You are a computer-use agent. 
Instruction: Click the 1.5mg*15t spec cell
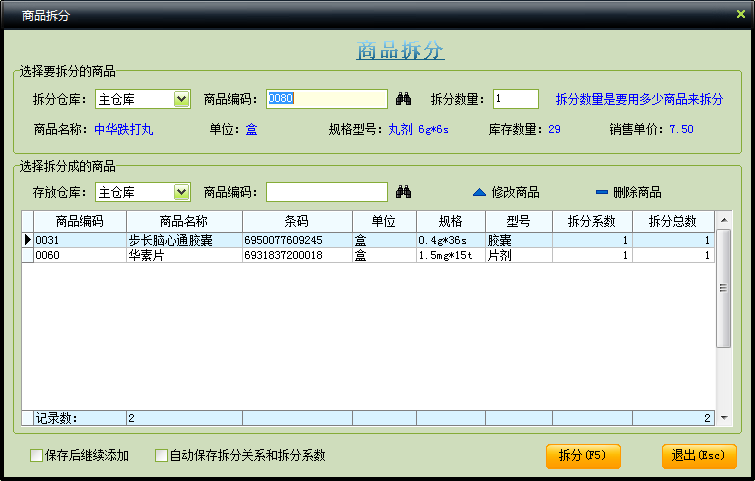pyautogui.click(x=451, y=255)
